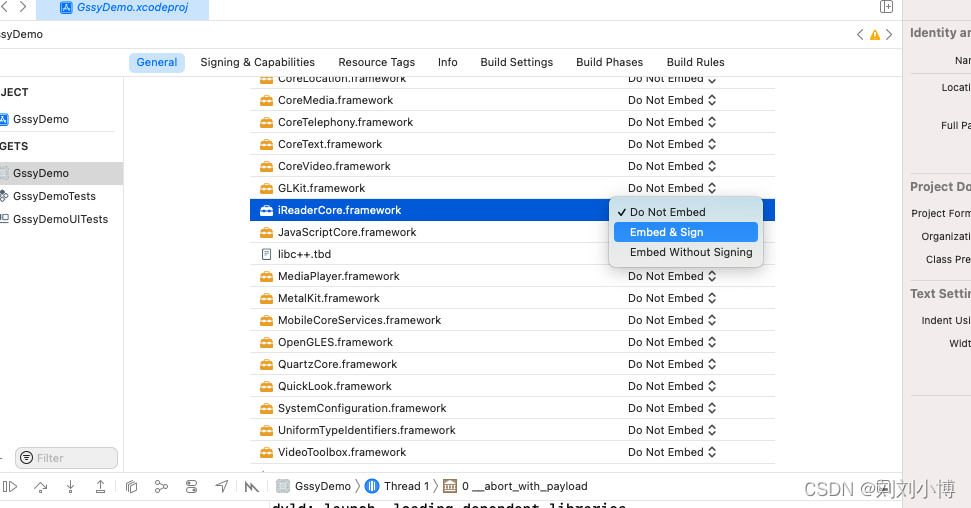
Task: Click the simulate location arrow icon
Action: click(222, 487)
